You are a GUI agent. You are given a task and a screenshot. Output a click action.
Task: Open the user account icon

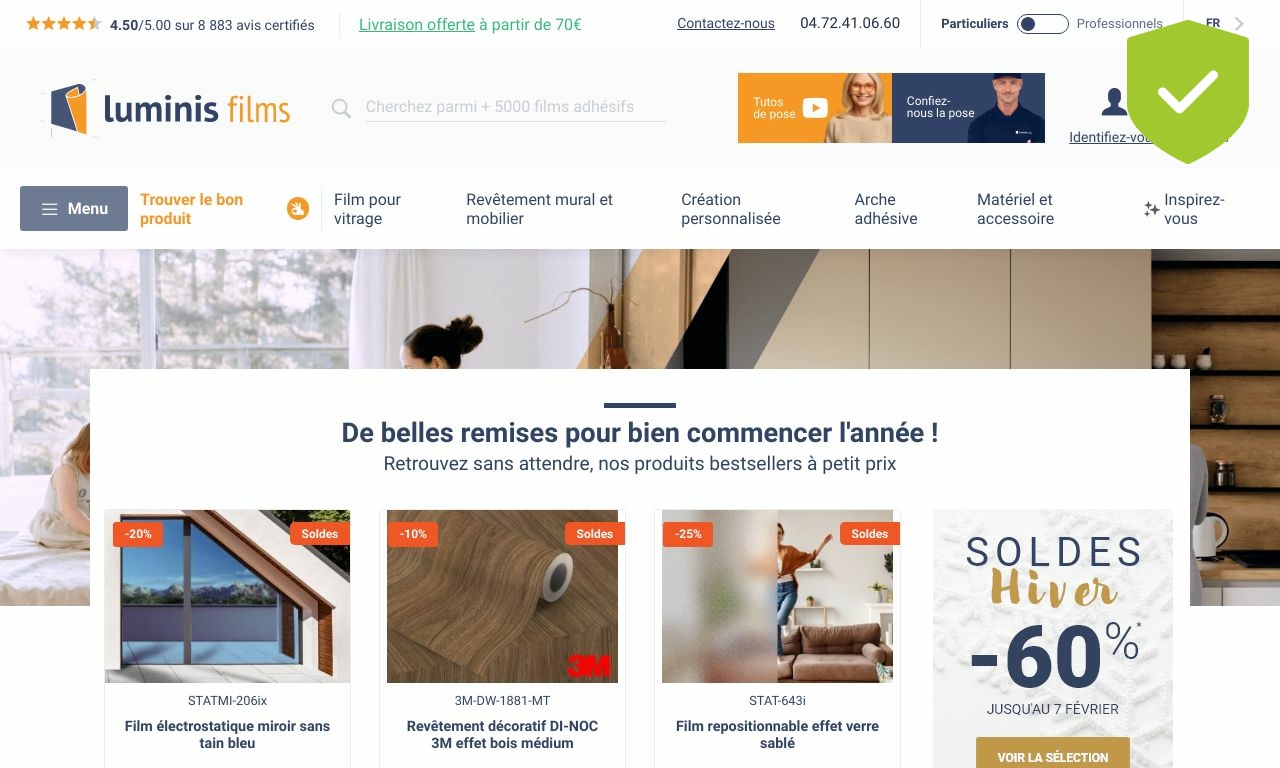(1114, 101)
